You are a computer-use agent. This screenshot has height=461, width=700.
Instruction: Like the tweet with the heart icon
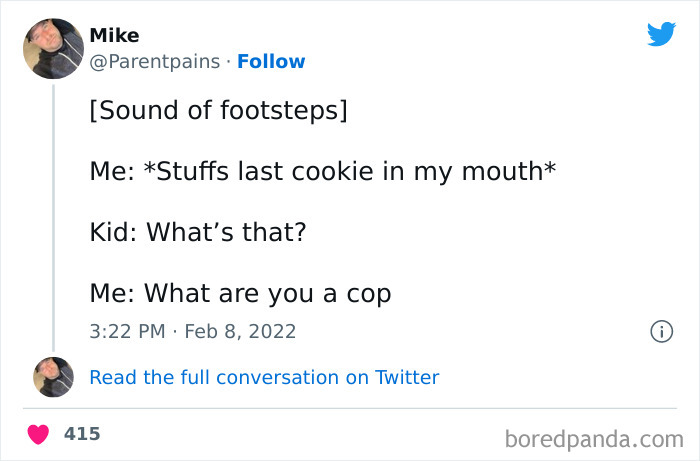[x=39, y=435]
